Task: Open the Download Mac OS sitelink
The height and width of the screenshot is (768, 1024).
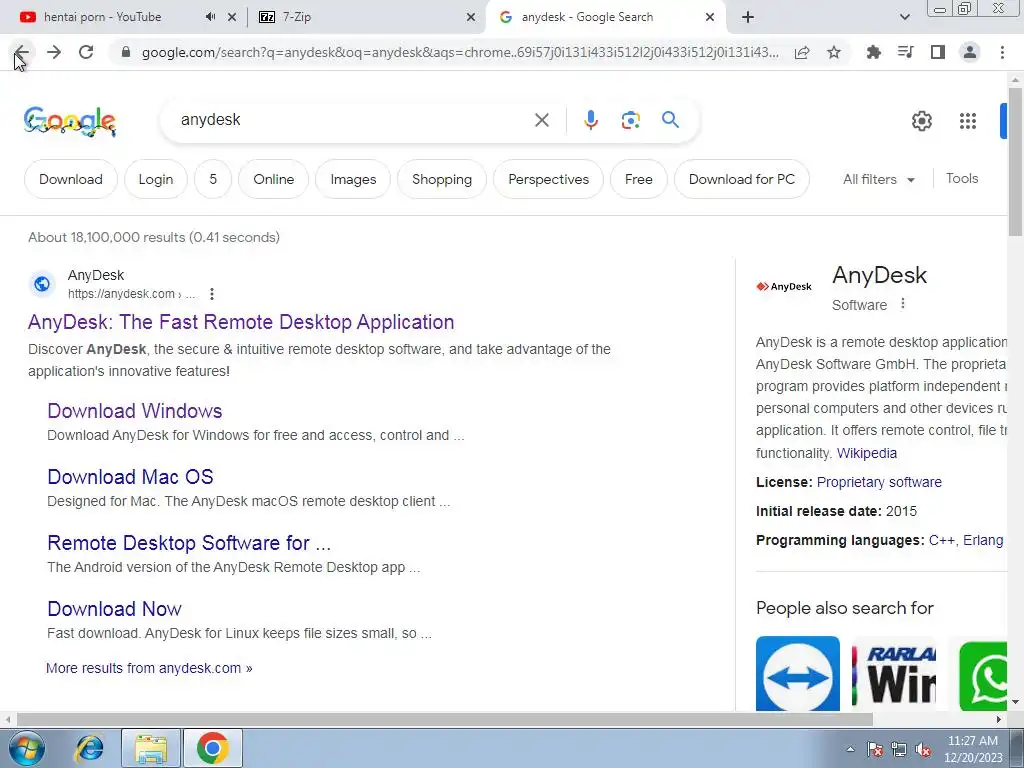Action: click(130, 477)
